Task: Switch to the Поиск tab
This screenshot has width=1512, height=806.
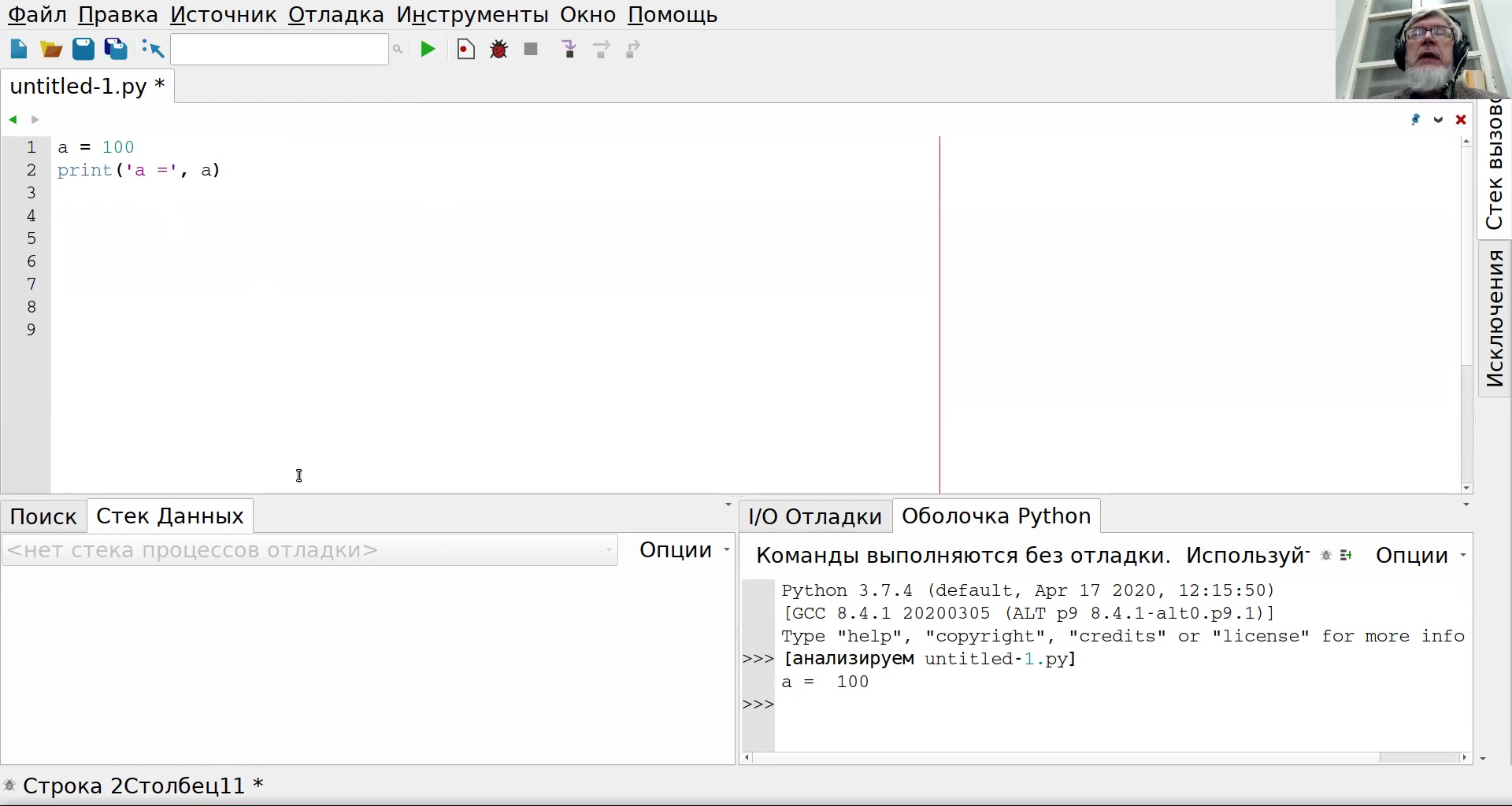Action: coord(43,516)
